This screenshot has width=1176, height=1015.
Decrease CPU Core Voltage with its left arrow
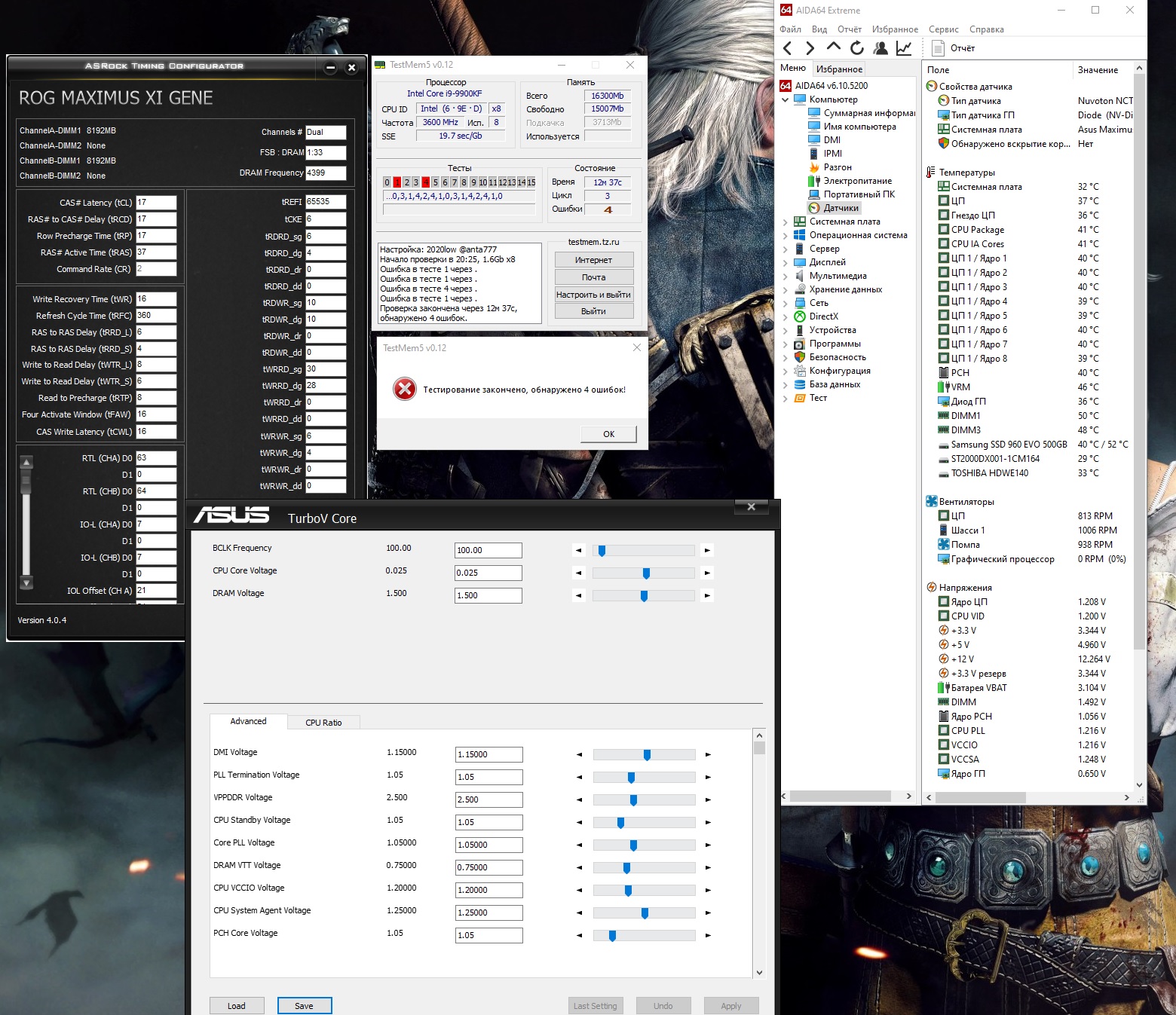pos(578,573)
